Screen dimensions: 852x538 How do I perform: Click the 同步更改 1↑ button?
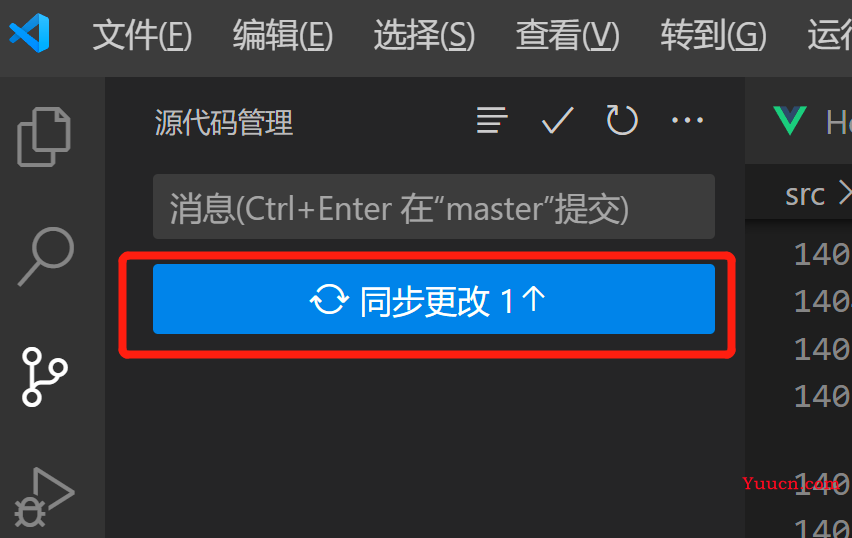tap(434, 299)
